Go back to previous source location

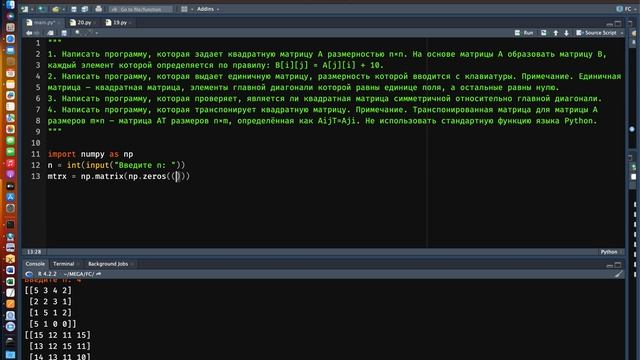click(29, 33)
